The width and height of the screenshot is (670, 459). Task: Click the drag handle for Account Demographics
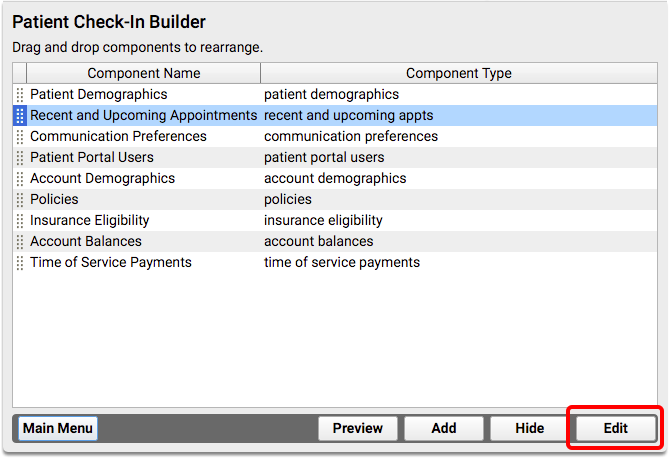tap(20, 178)
